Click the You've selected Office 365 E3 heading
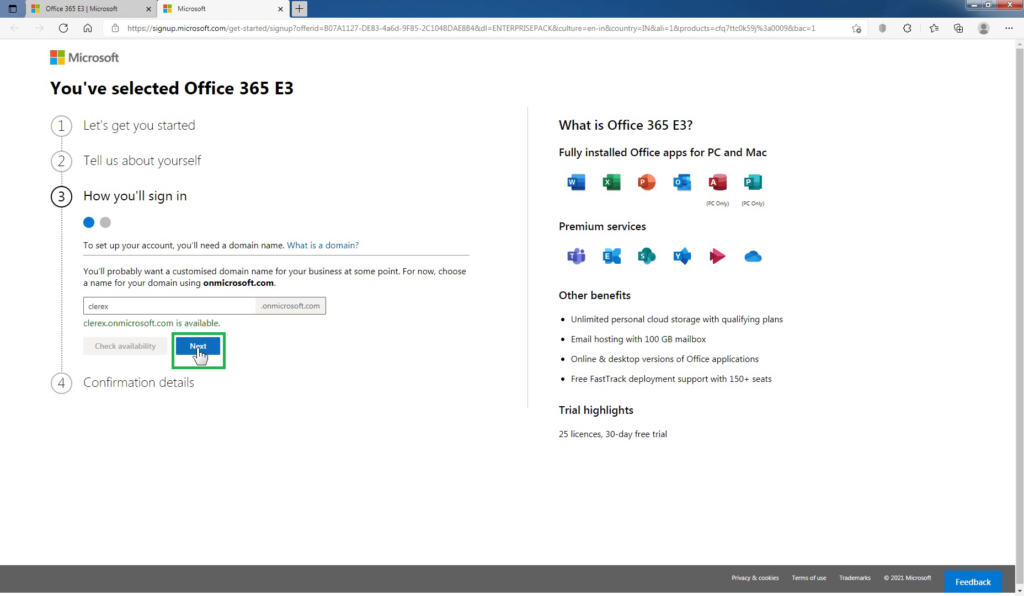1024x596 pixels. 172,88
